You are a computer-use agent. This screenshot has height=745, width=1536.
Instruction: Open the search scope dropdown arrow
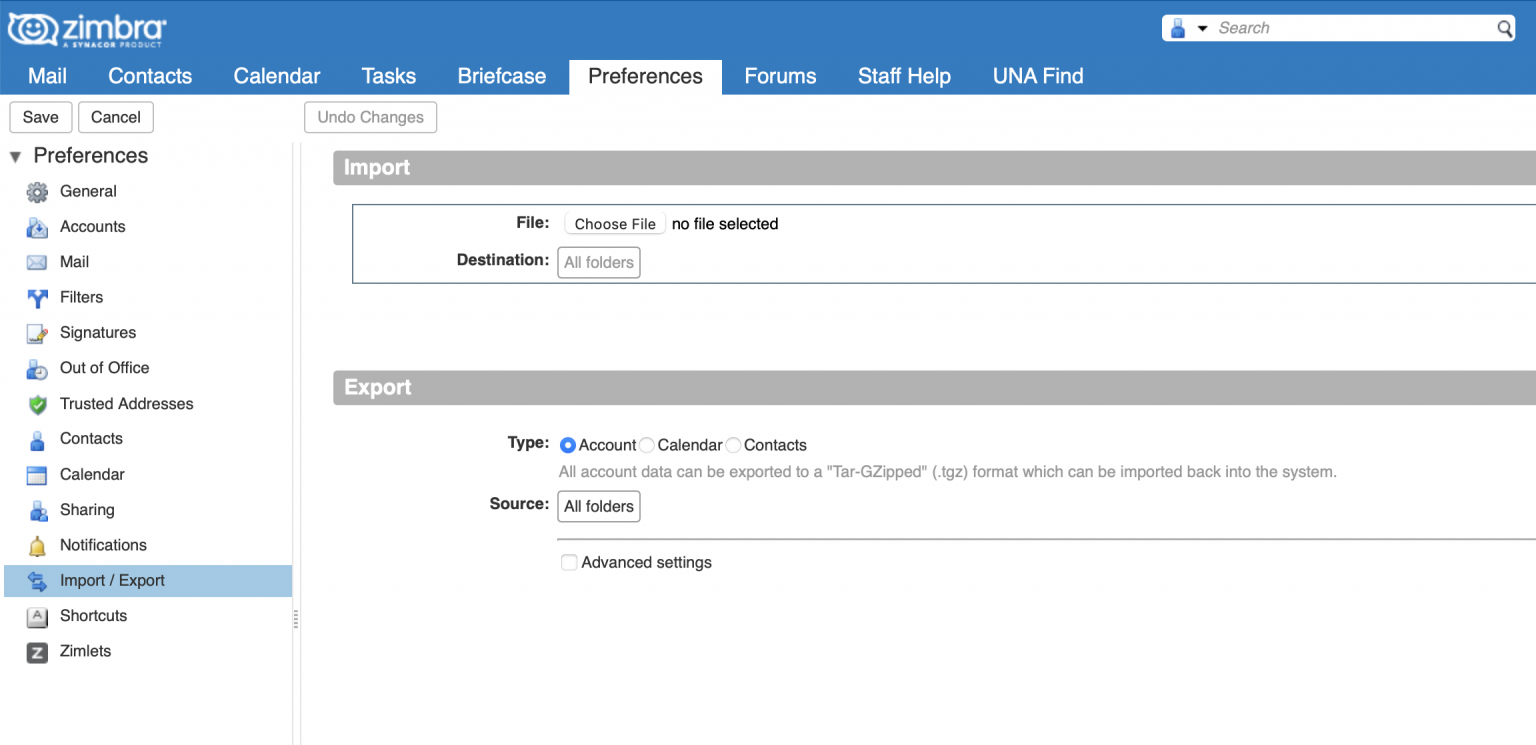coord(1200,28)
